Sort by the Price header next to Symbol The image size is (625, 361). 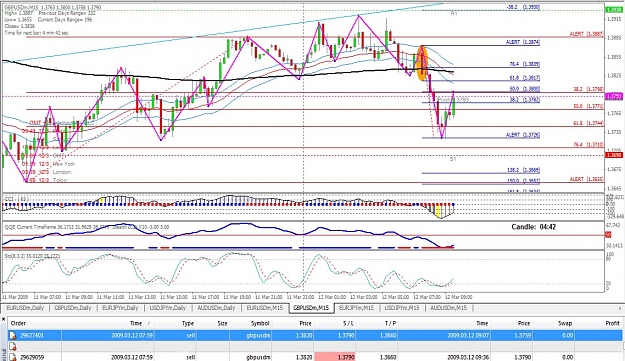point(305,323)
